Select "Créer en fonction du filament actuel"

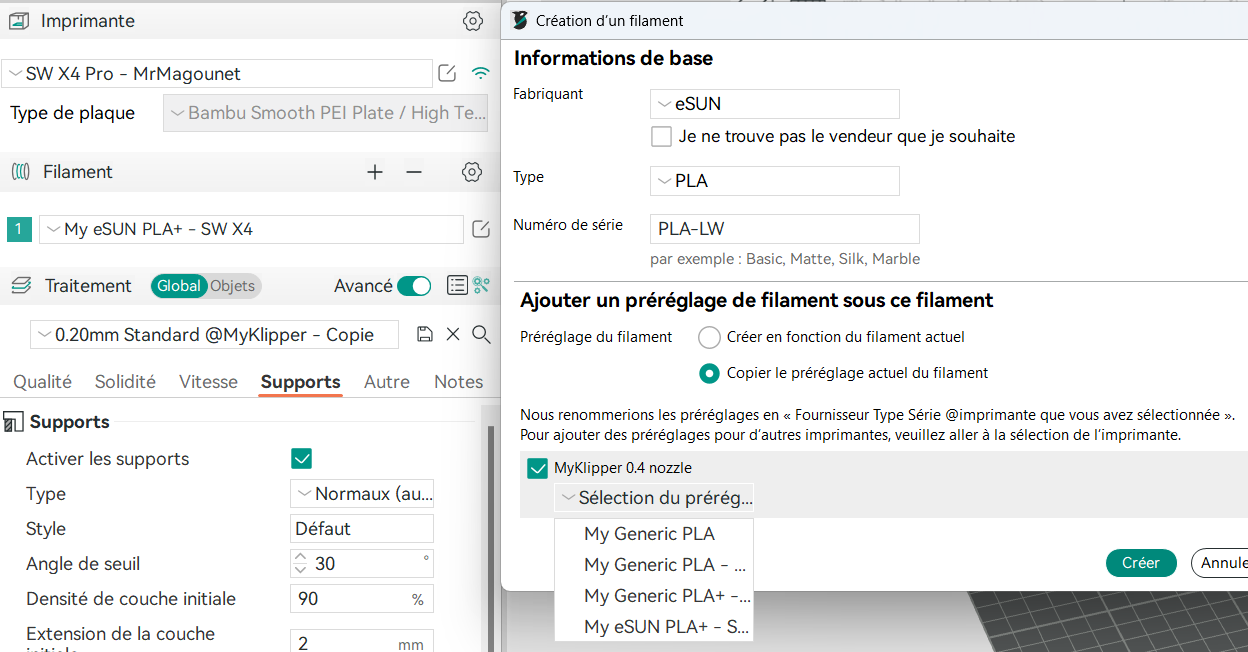[709, 337]
